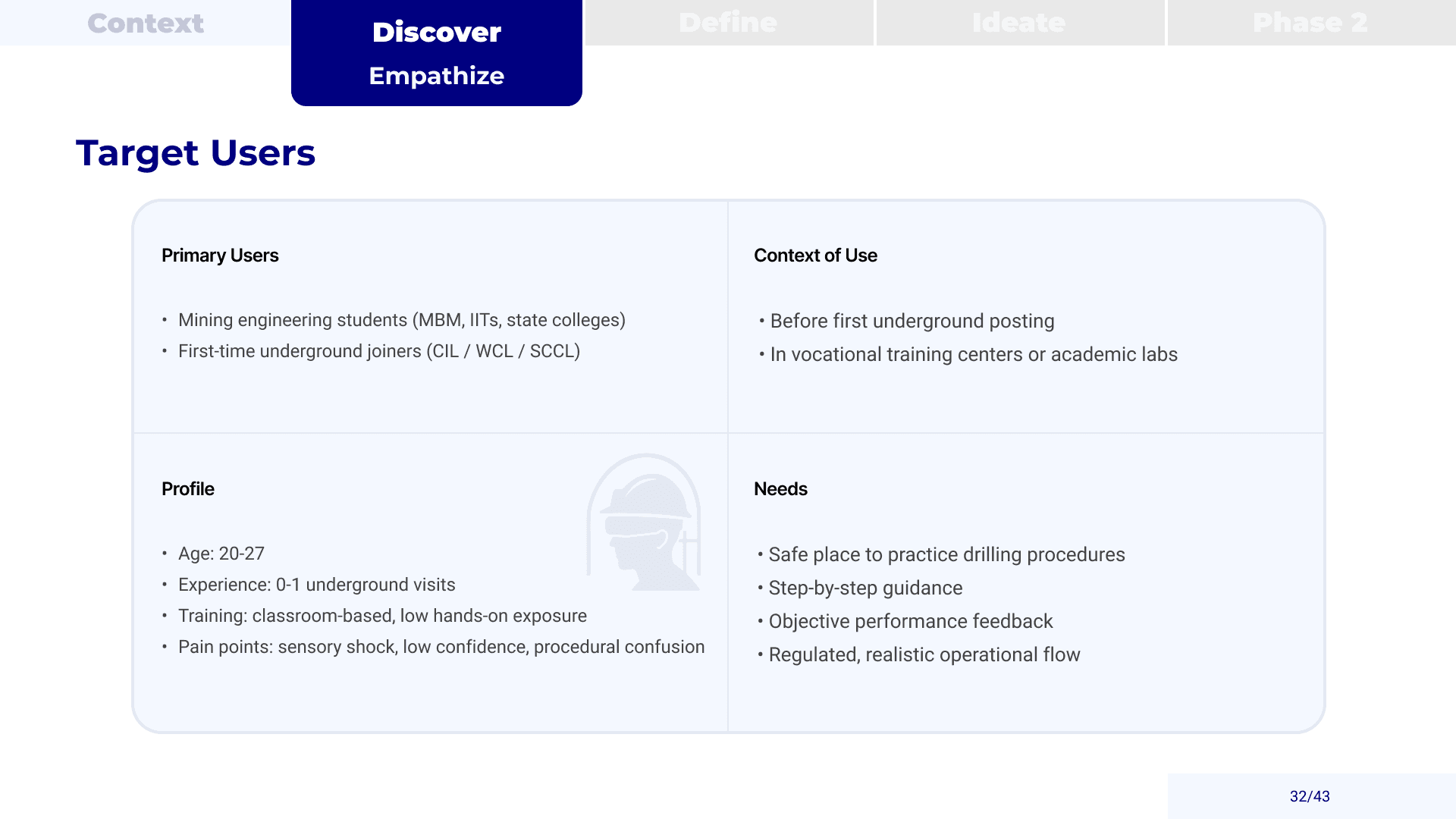Screen dimensions: 1456x819
Task: Click the Needs section heading
Action: click(780, 489)
